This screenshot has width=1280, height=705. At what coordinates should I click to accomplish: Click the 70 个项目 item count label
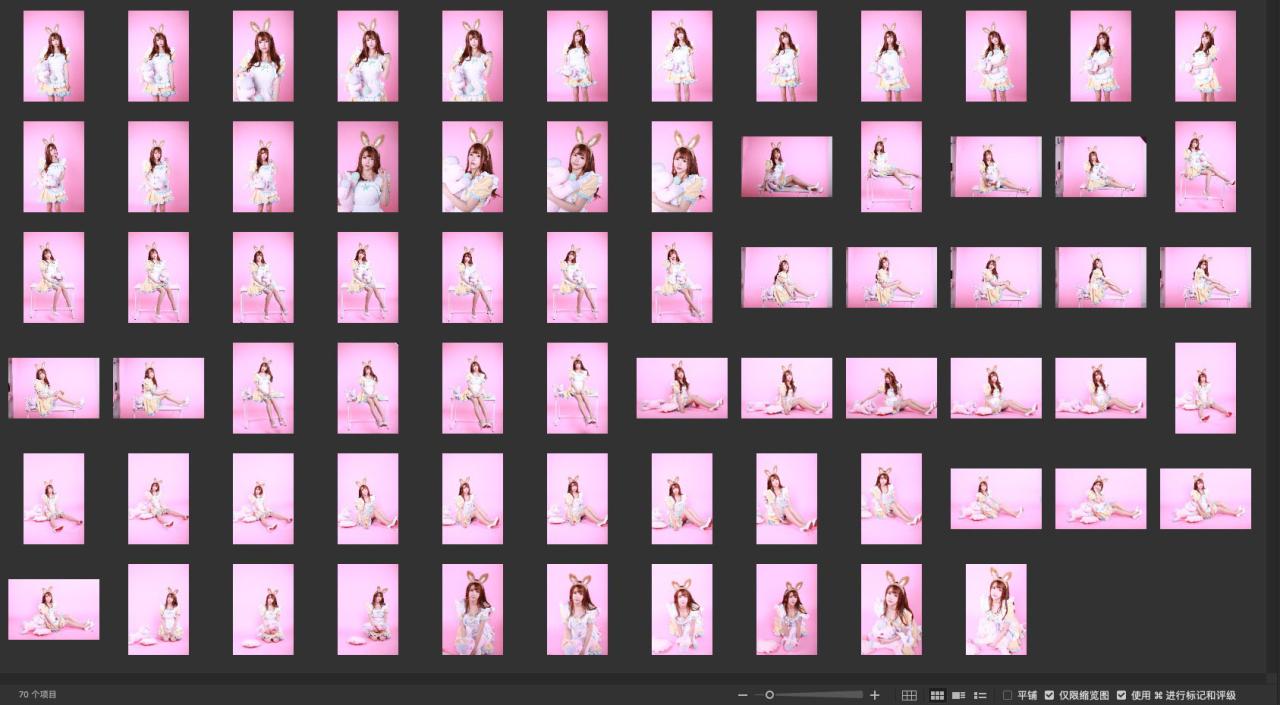pos(38,694)
